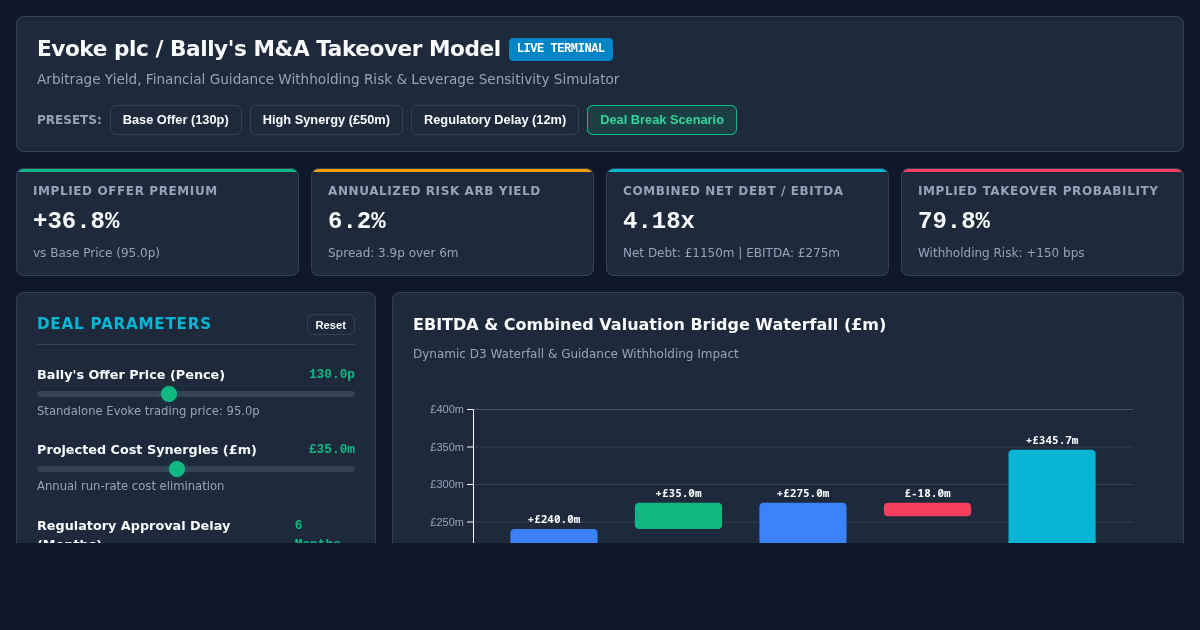
Task: Click the £250m axis label
Action: pyautogui.click(x=447, y=522)
